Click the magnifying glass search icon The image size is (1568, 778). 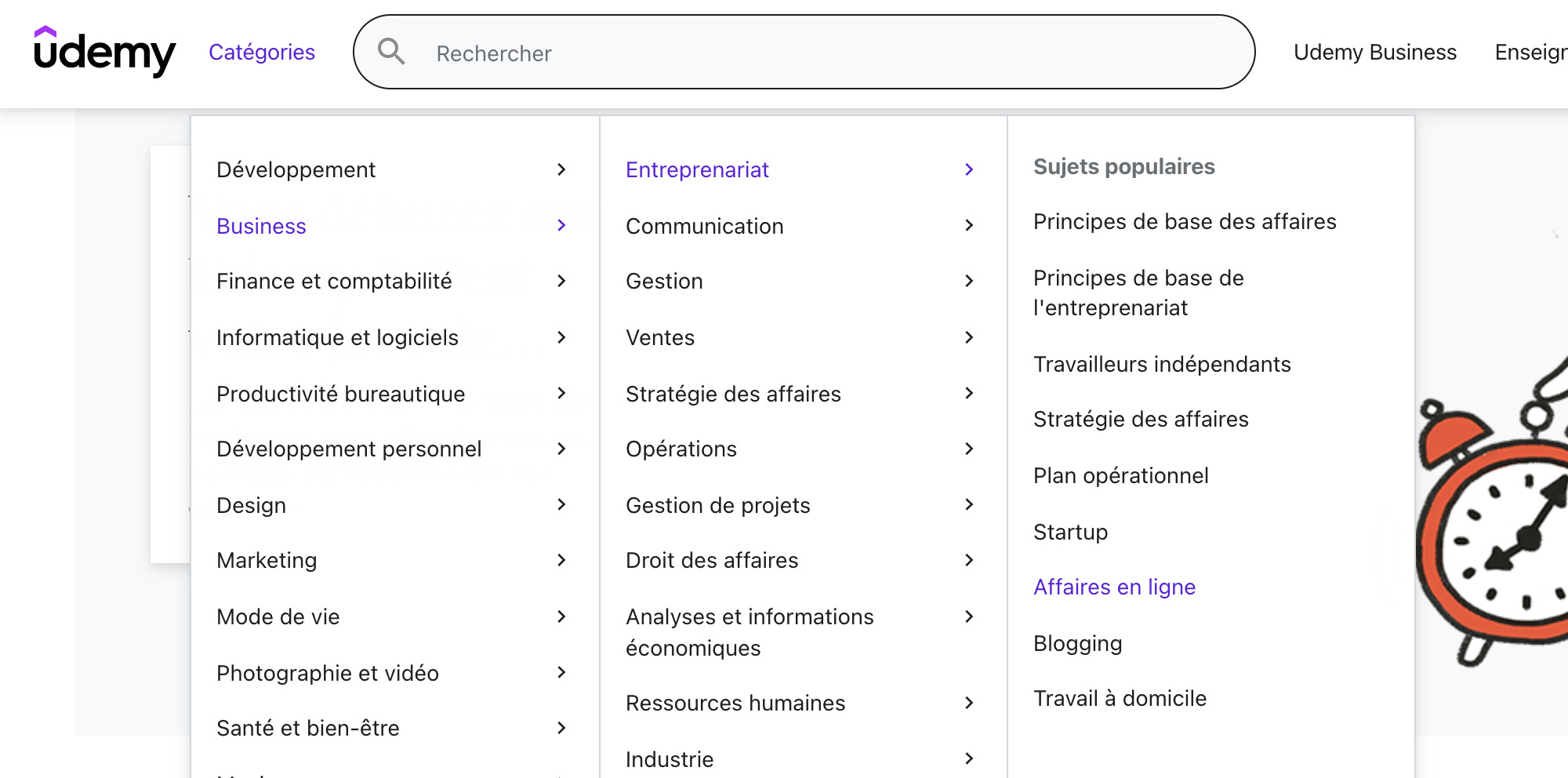(391, 52)
